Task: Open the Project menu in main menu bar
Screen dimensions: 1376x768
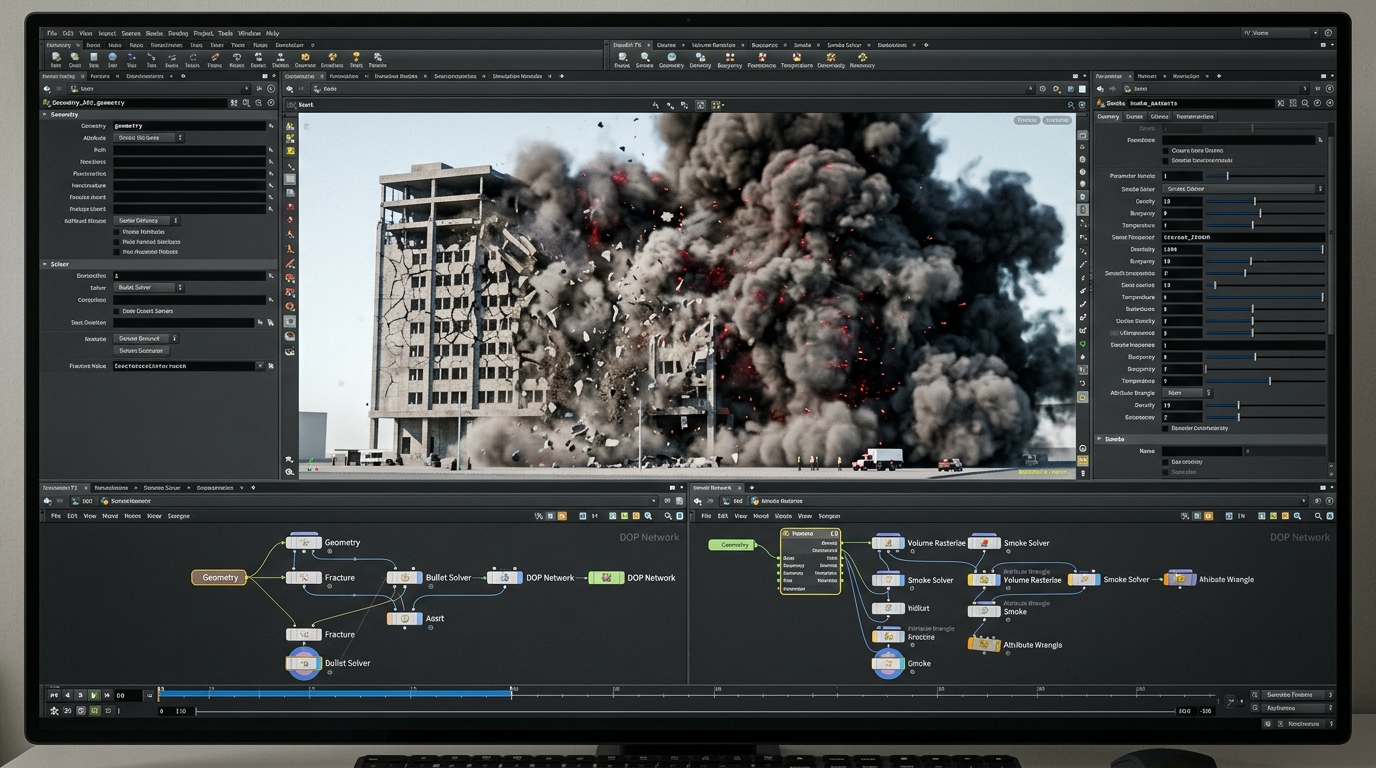Action: click(x=203, y=33)
